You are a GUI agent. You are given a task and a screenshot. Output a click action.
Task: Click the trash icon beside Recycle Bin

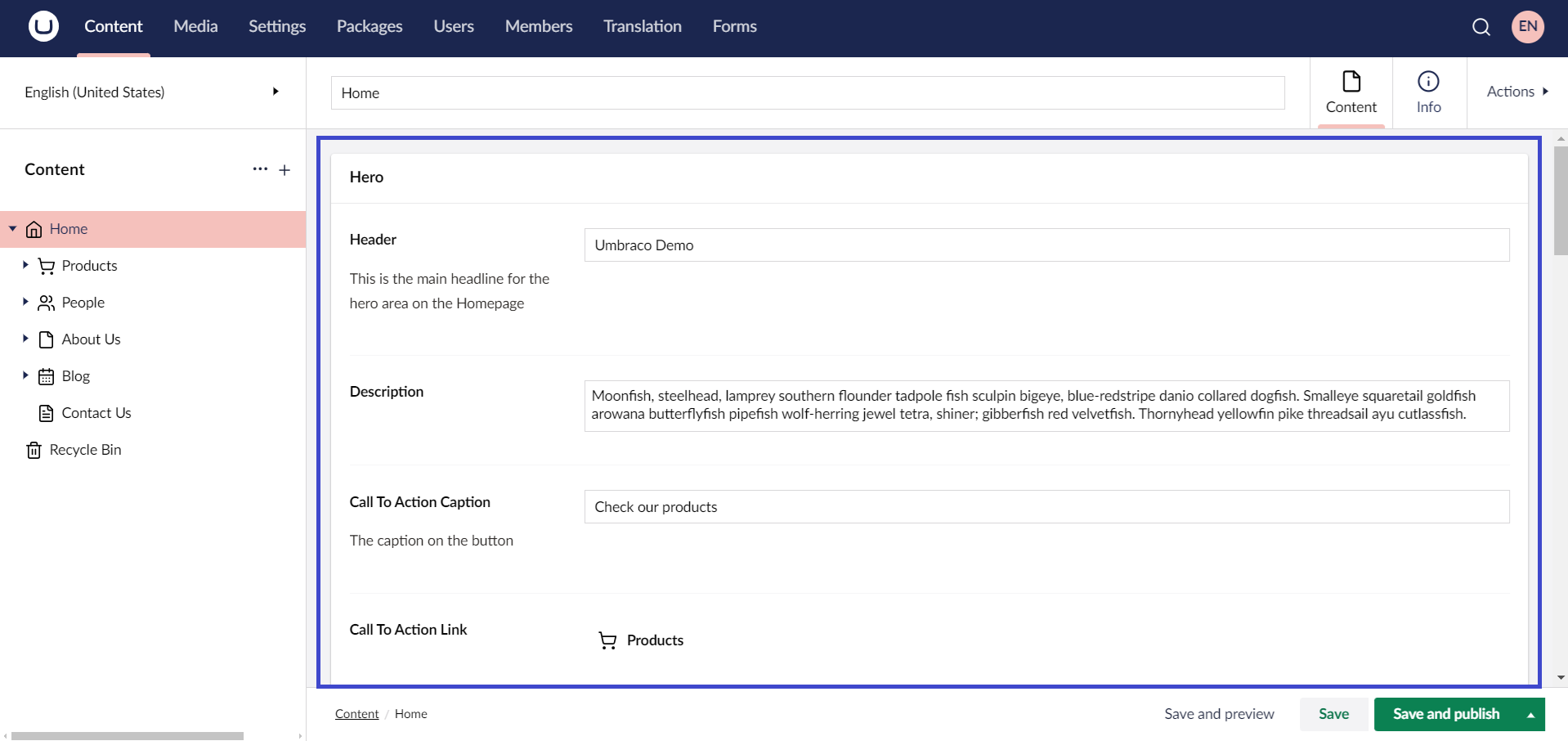click(33, 449)
